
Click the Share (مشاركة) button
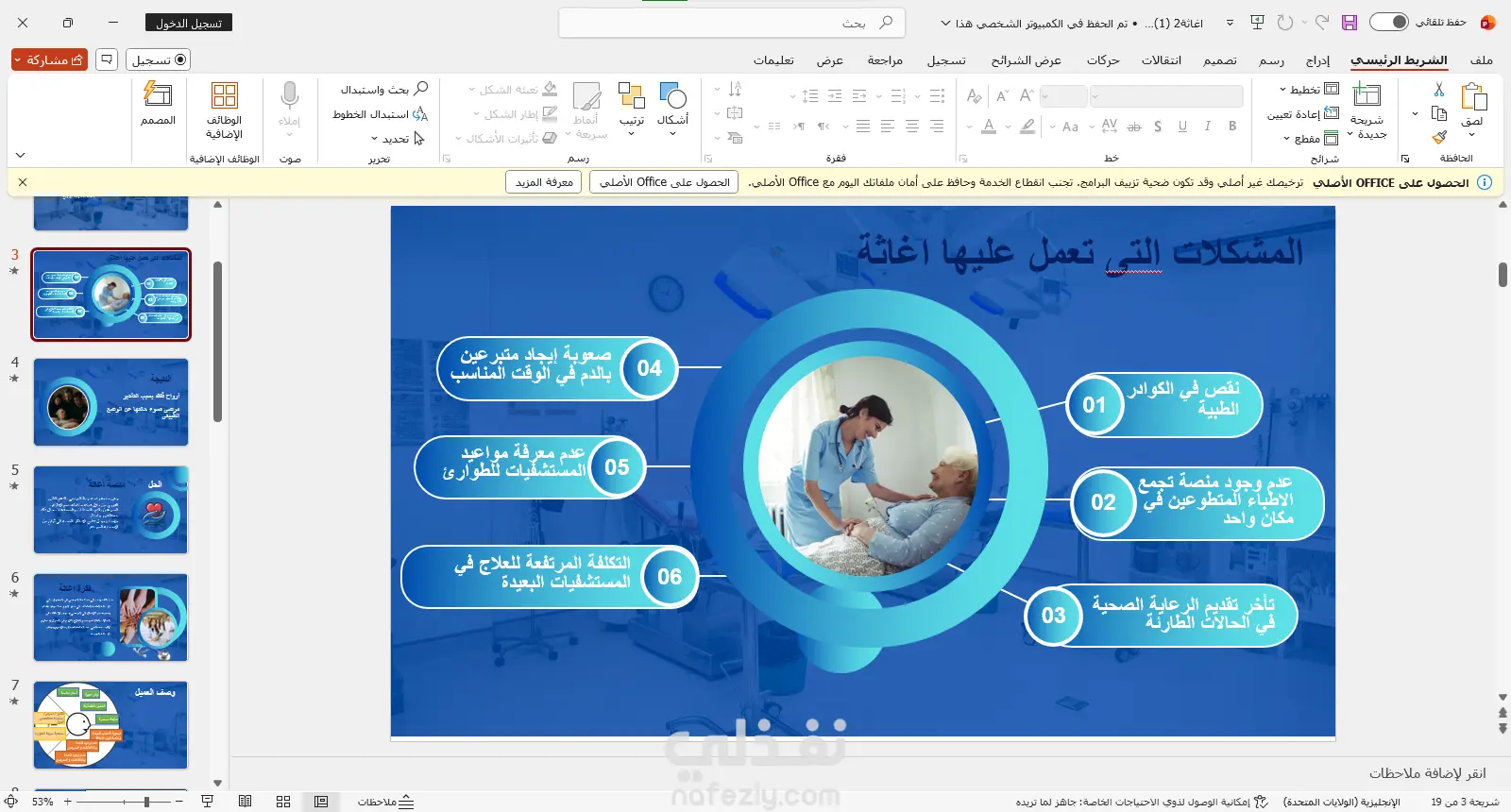(50, 59)
